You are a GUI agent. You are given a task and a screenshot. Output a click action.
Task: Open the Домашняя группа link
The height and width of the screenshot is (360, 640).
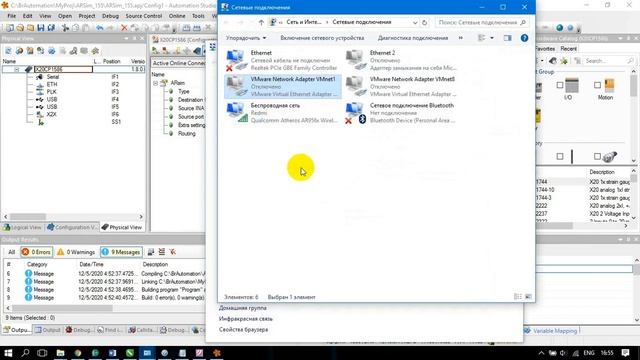(x=242, y=308)
